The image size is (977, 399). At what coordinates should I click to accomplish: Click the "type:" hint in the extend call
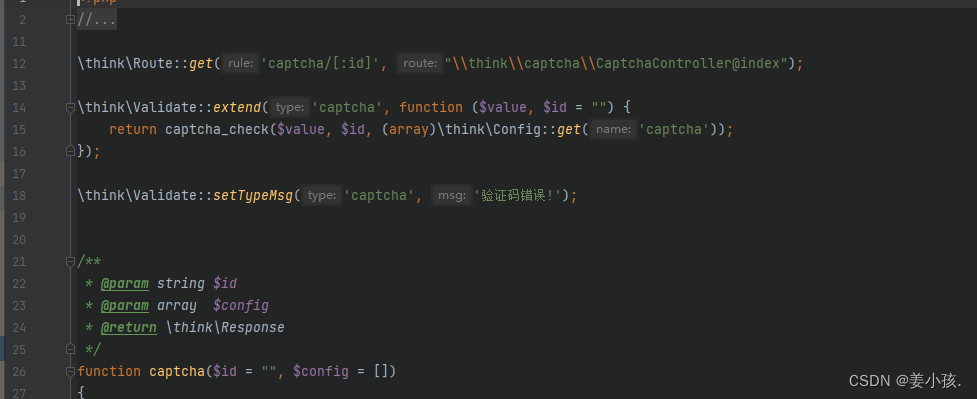click(290, 107)
